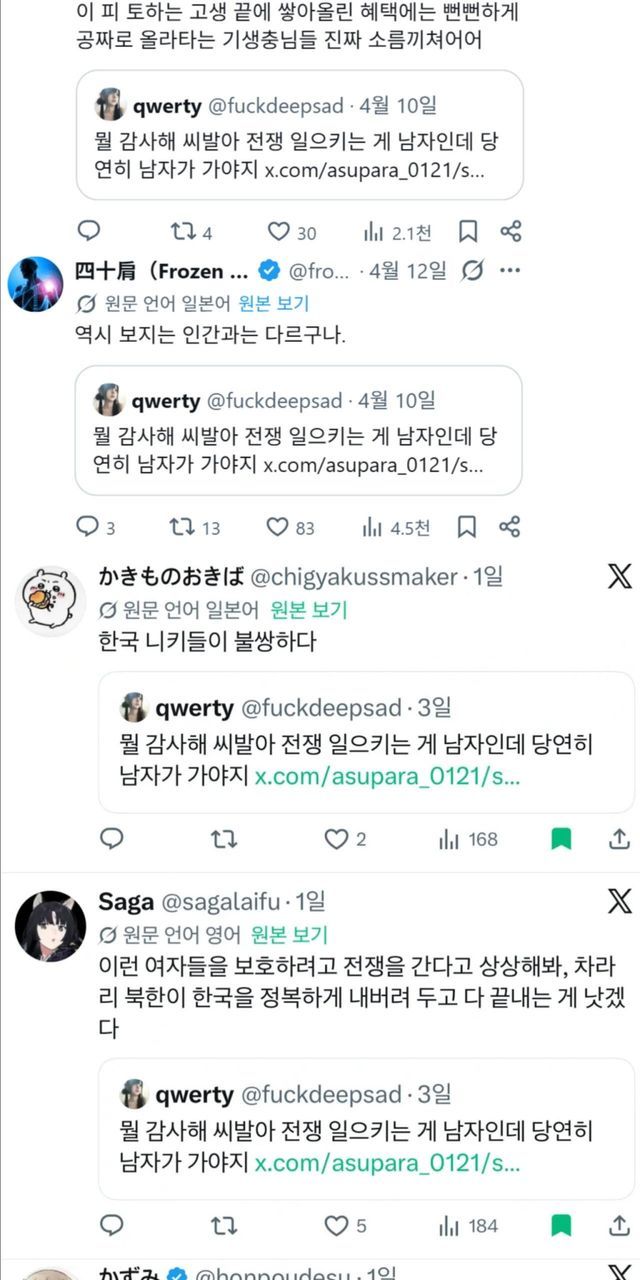640x1280 pixels.
Task: Remove green bookmark on the Saga post
Action: (561, 1224)
